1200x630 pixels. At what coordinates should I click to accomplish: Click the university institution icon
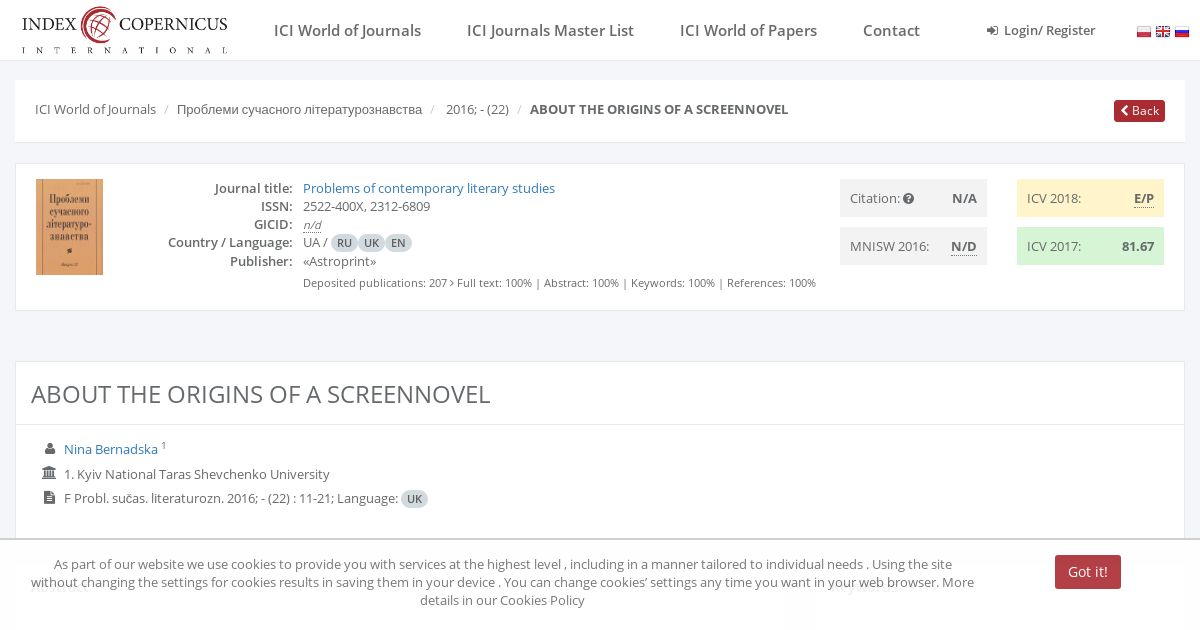click(x=50, y=473)
